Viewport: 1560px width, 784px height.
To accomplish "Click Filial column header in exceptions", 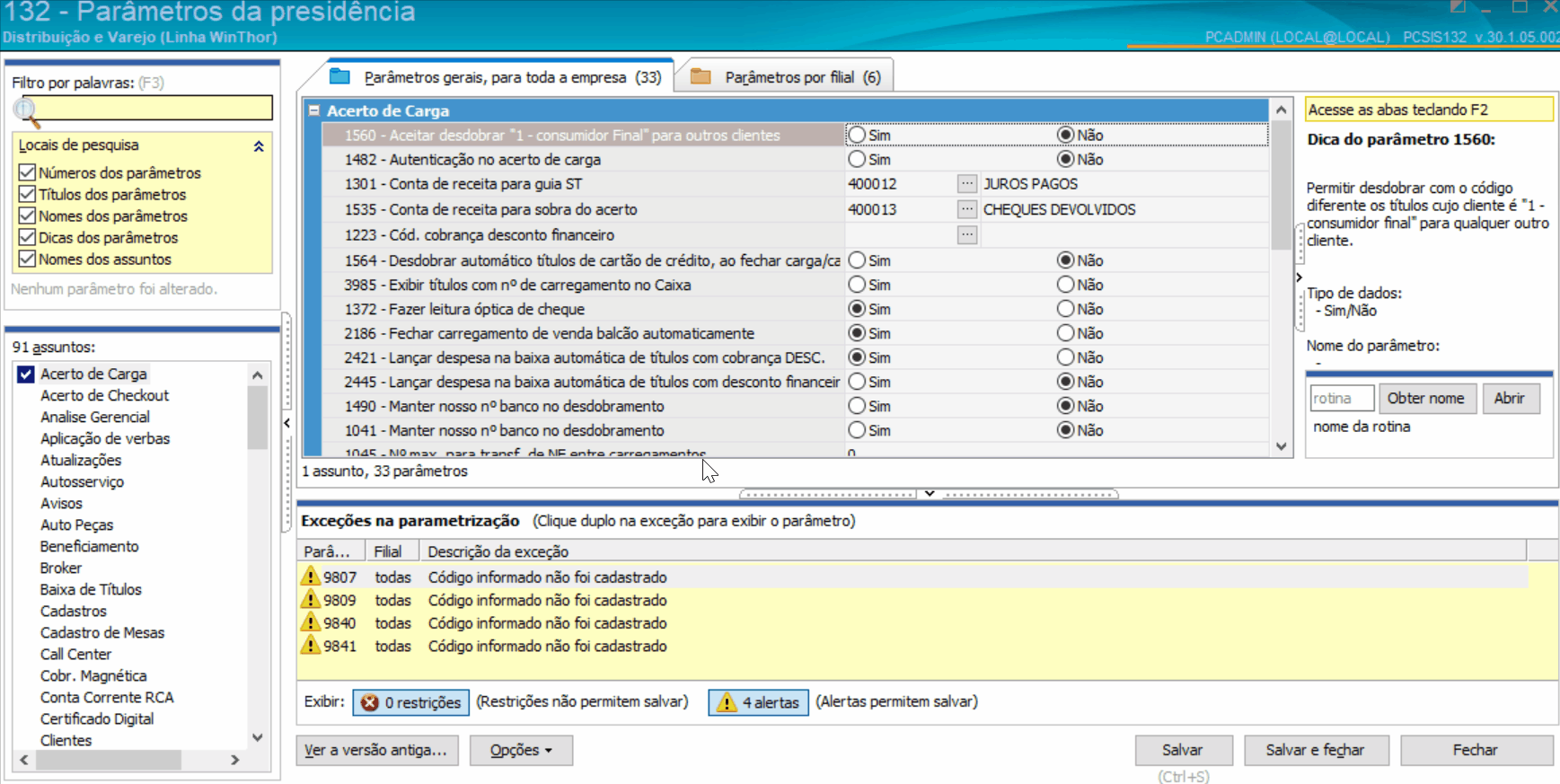I will coord(392,551).
